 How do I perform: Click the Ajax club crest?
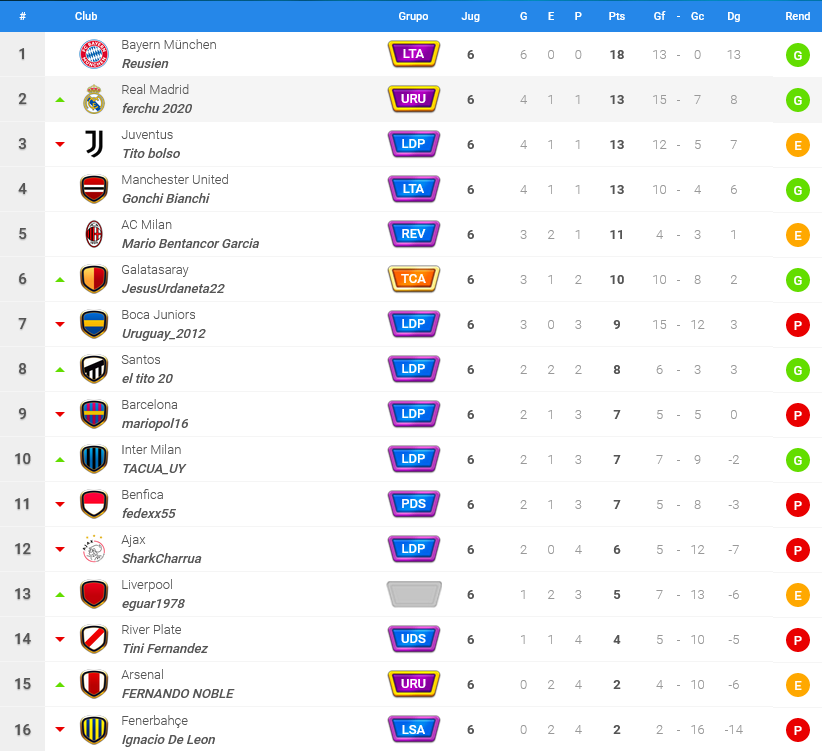coord(94,549)
